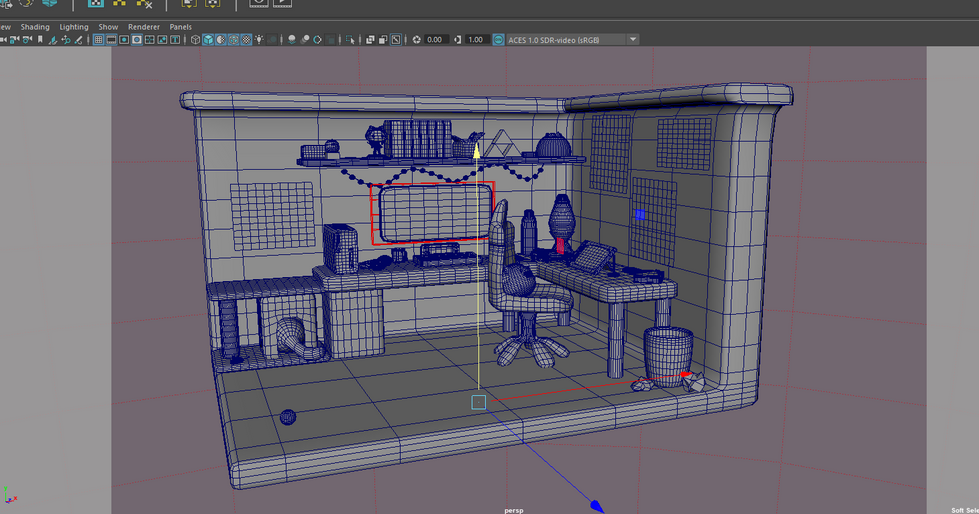
Task: Click the Exposure aperture icon
Action: point(416,40)
